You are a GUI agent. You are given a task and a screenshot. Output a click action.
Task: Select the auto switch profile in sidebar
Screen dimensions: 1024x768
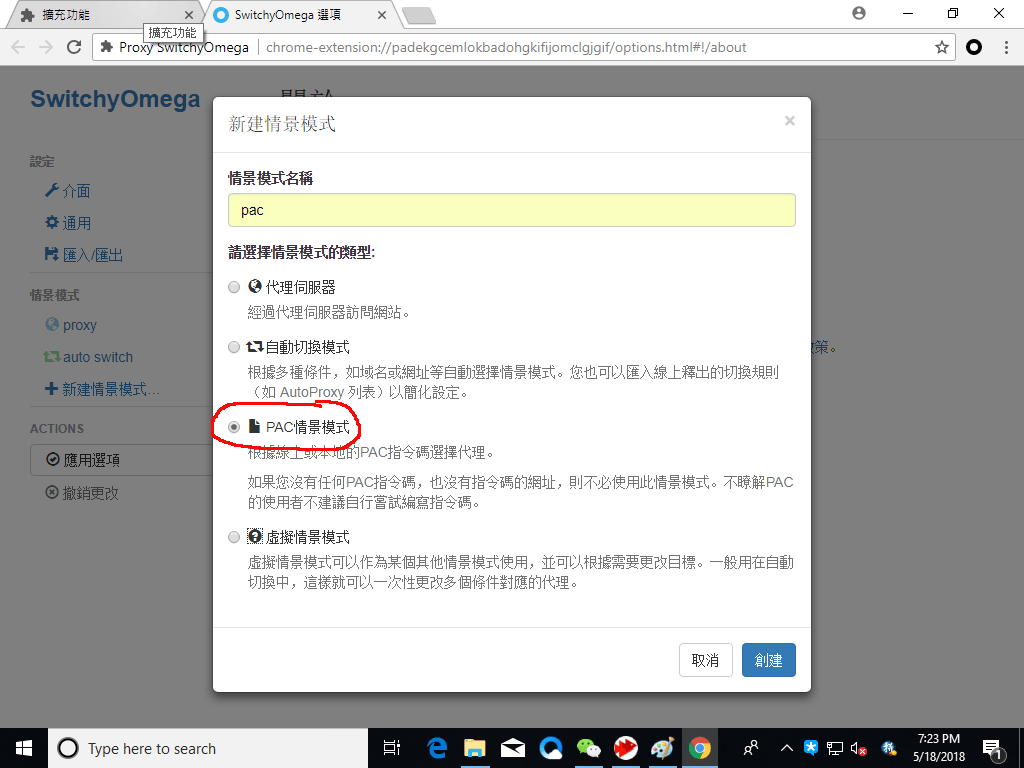click(x=88, y=357)
